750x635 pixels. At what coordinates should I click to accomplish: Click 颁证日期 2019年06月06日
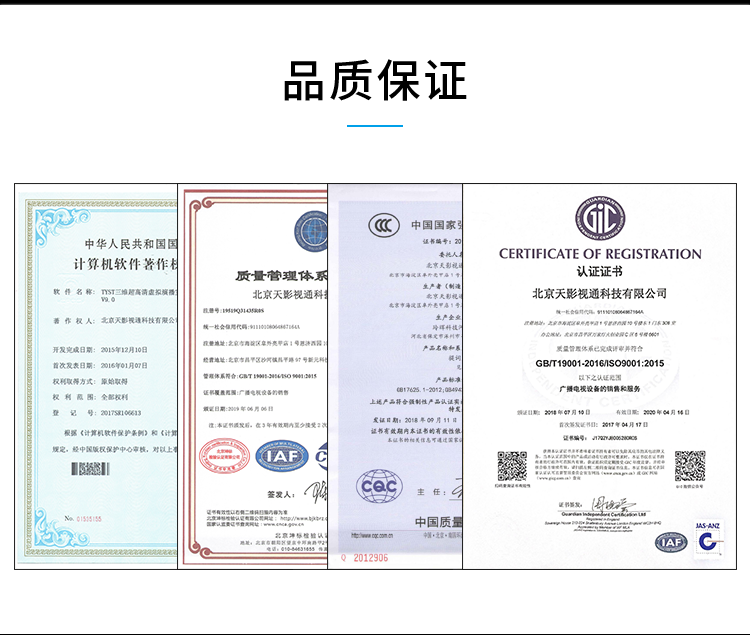pos(238,409)
